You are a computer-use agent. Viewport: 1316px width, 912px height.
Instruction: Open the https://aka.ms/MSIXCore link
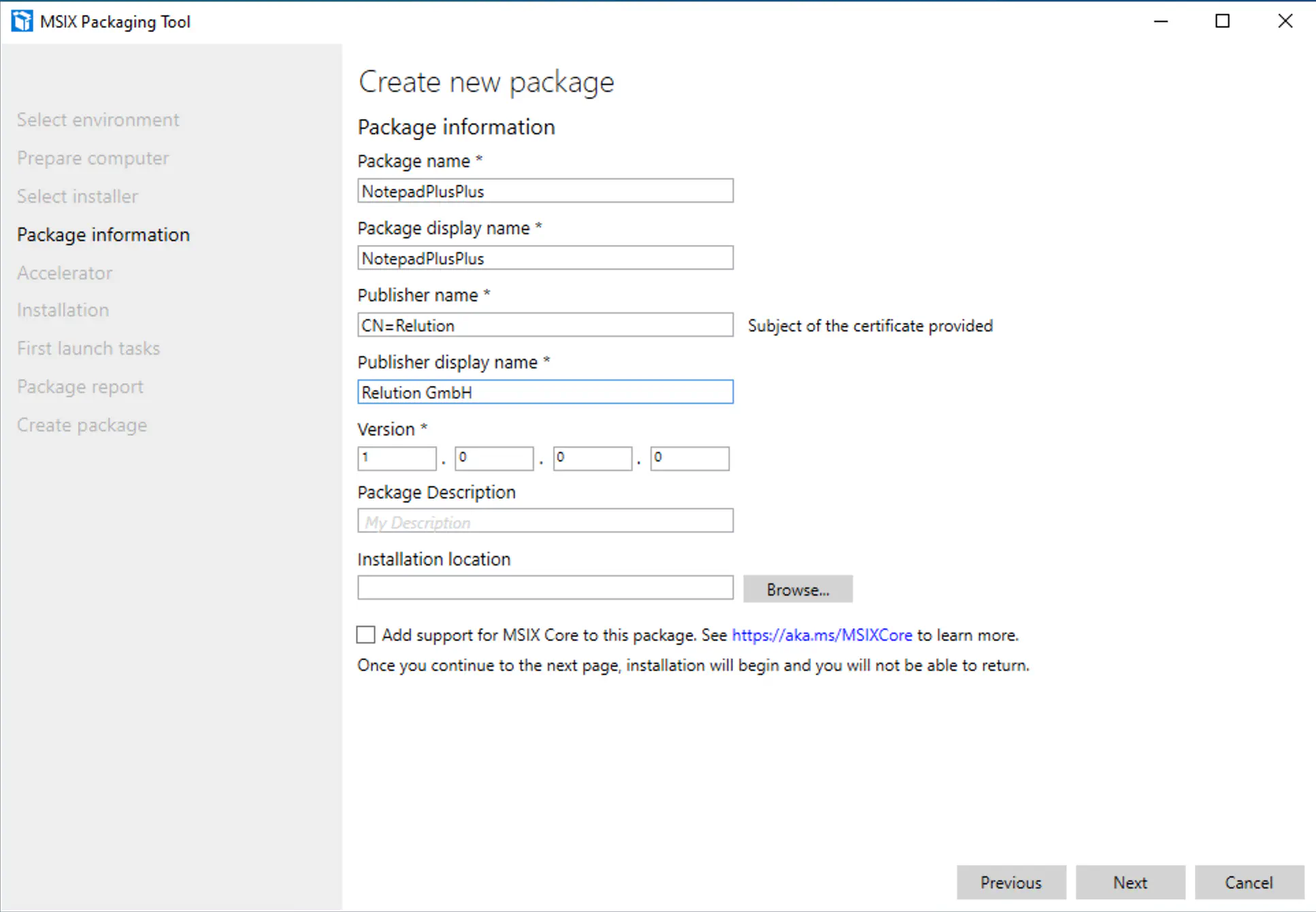click(x=821, y=634)
